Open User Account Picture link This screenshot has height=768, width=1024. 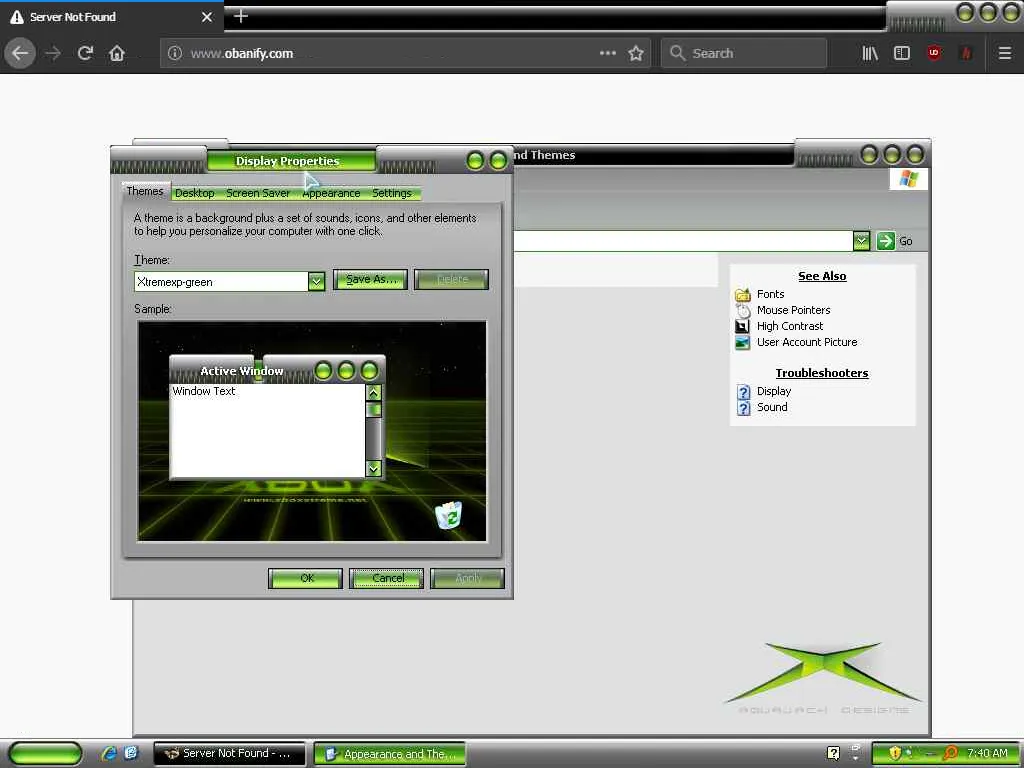coord(807,342)
